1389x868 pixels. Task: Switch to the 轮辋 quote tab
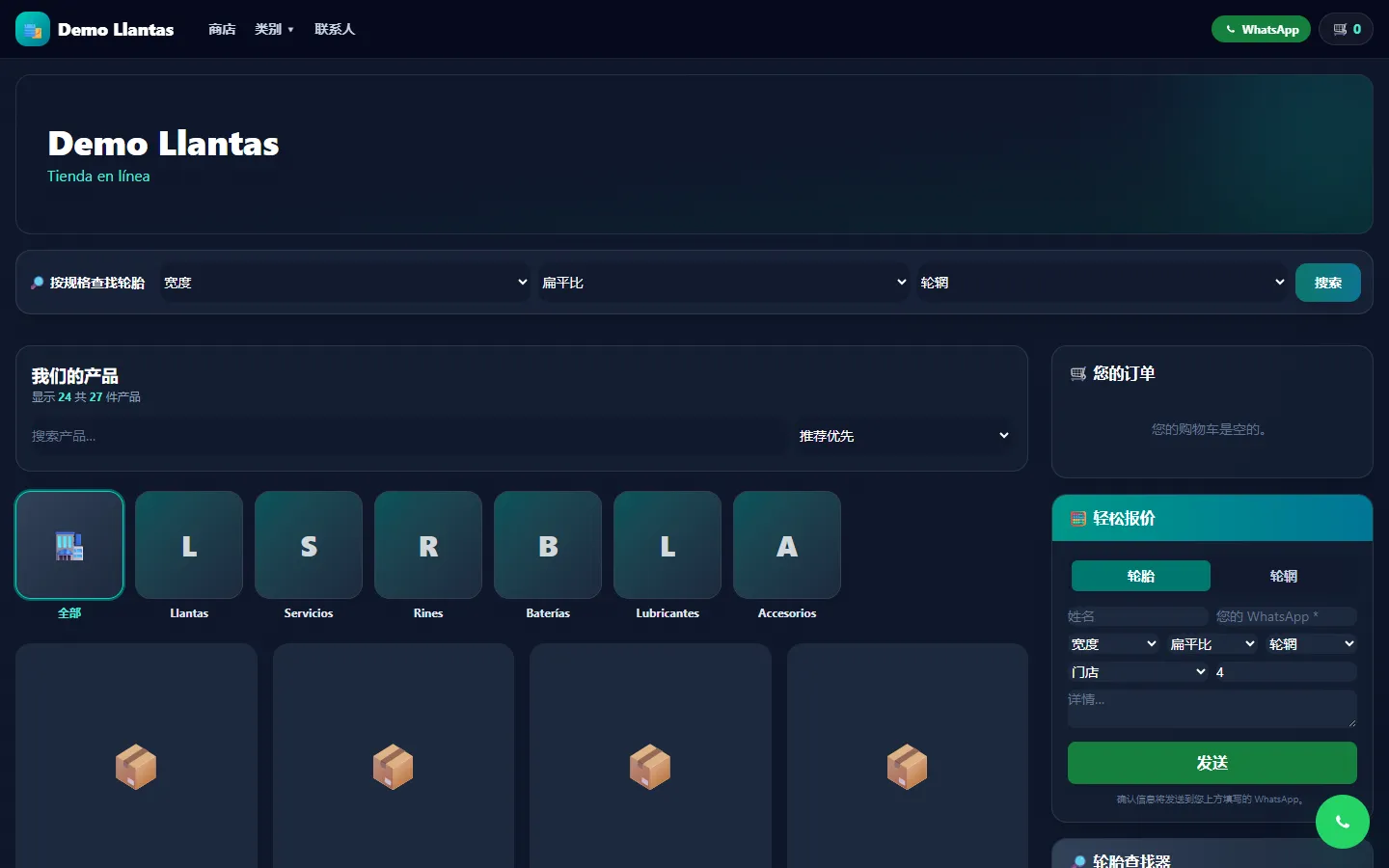(x=1284, y=576)
